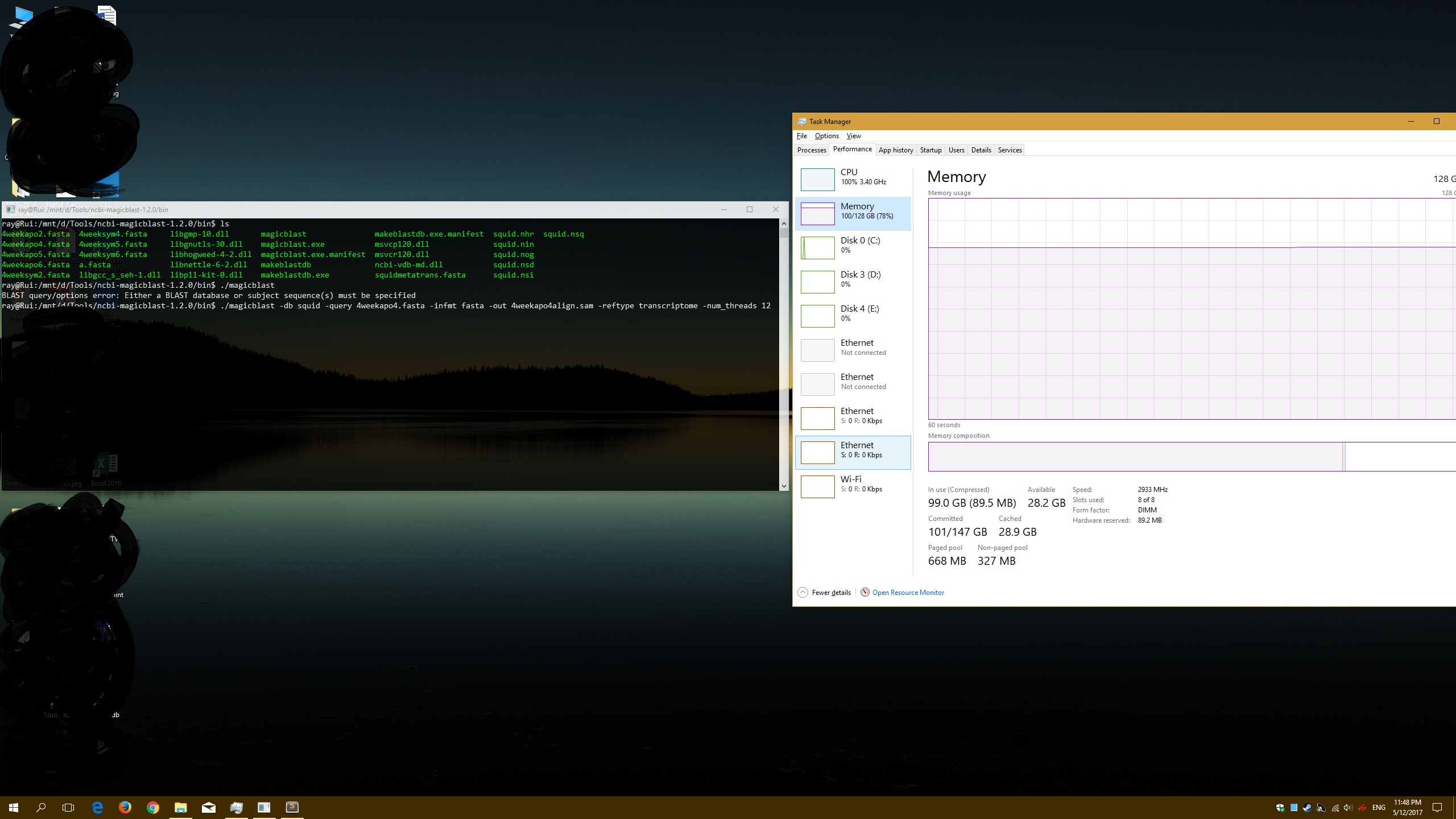The image size is (1456, 819).
Task: Toggle the Details tab in Task Manager
Action: (x=980, y=150)
